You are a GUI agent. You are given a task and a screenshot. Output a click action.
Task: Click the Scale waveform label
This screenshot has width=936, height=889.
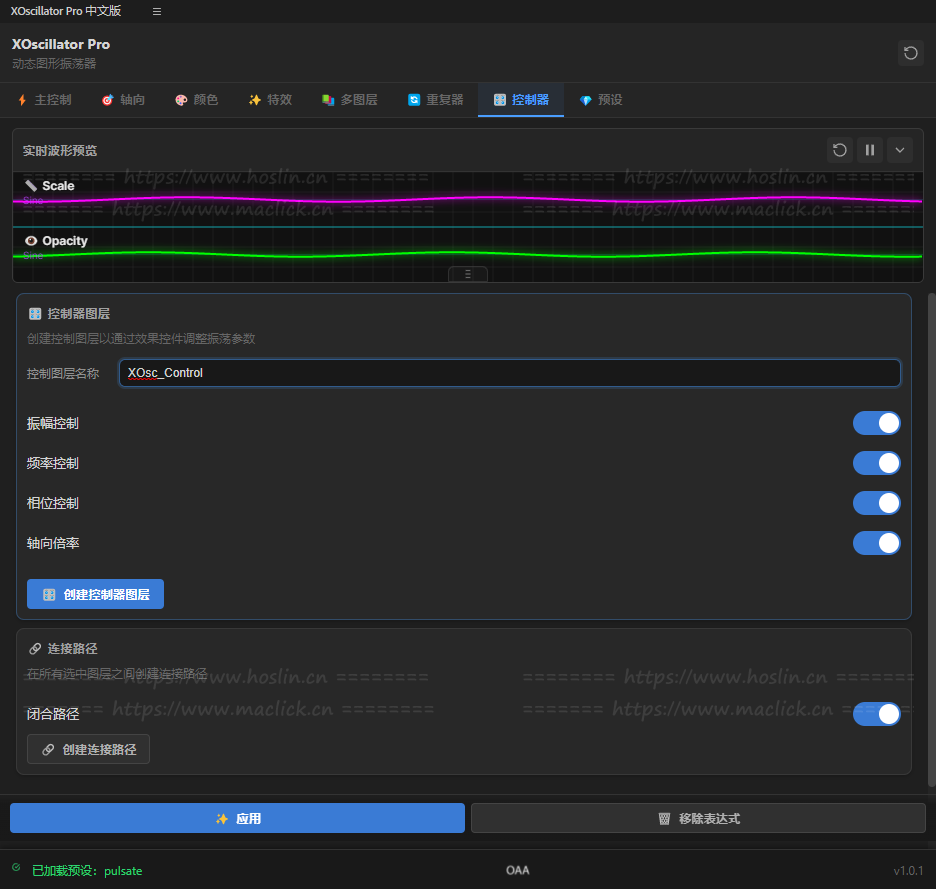coord(58,186)
